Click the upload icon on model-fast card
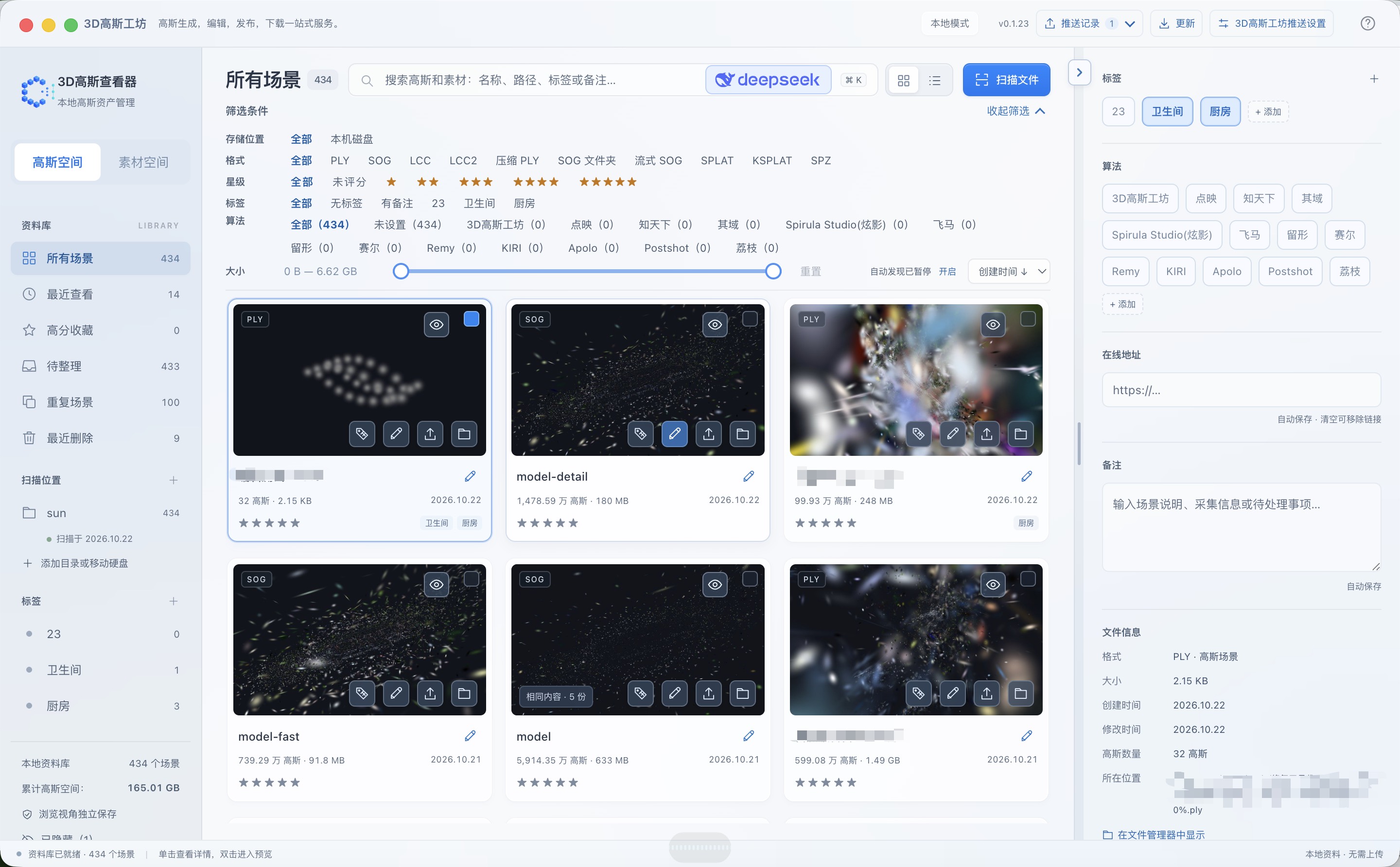Image resolution: width=1400 pixels, height=867 pixels. [x=430, y=694]
